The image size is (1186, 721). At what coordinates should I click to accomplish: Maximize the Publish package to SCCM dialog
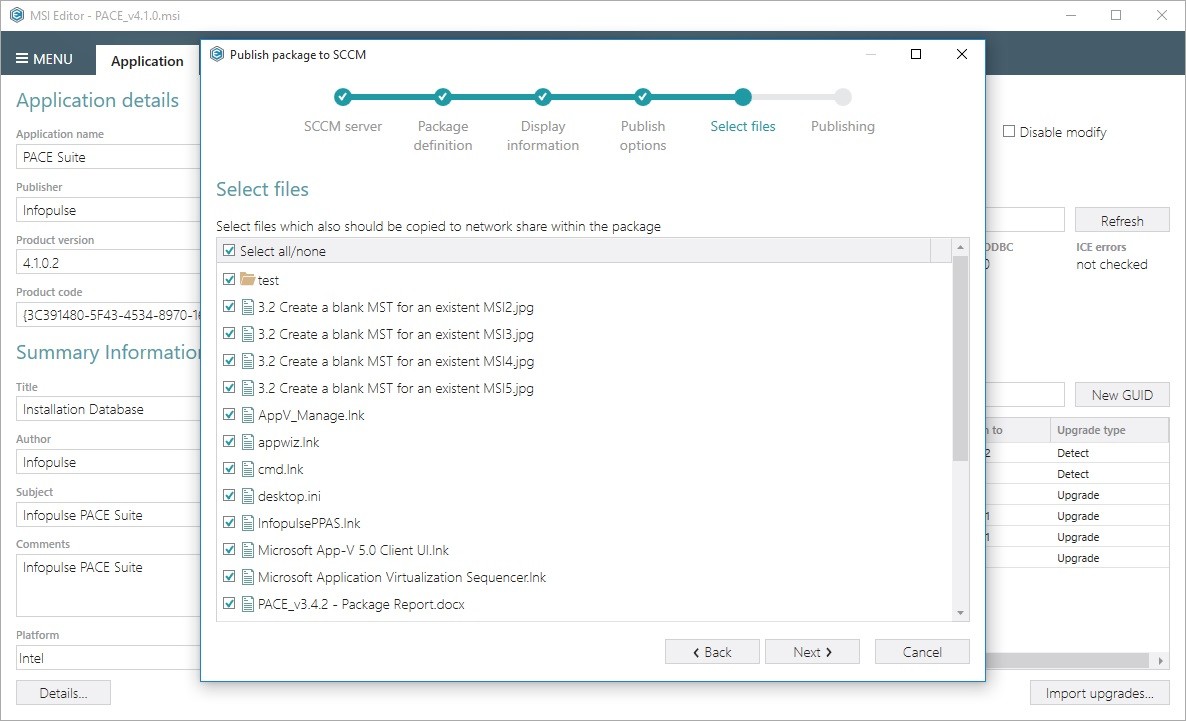tap(916, 54)
